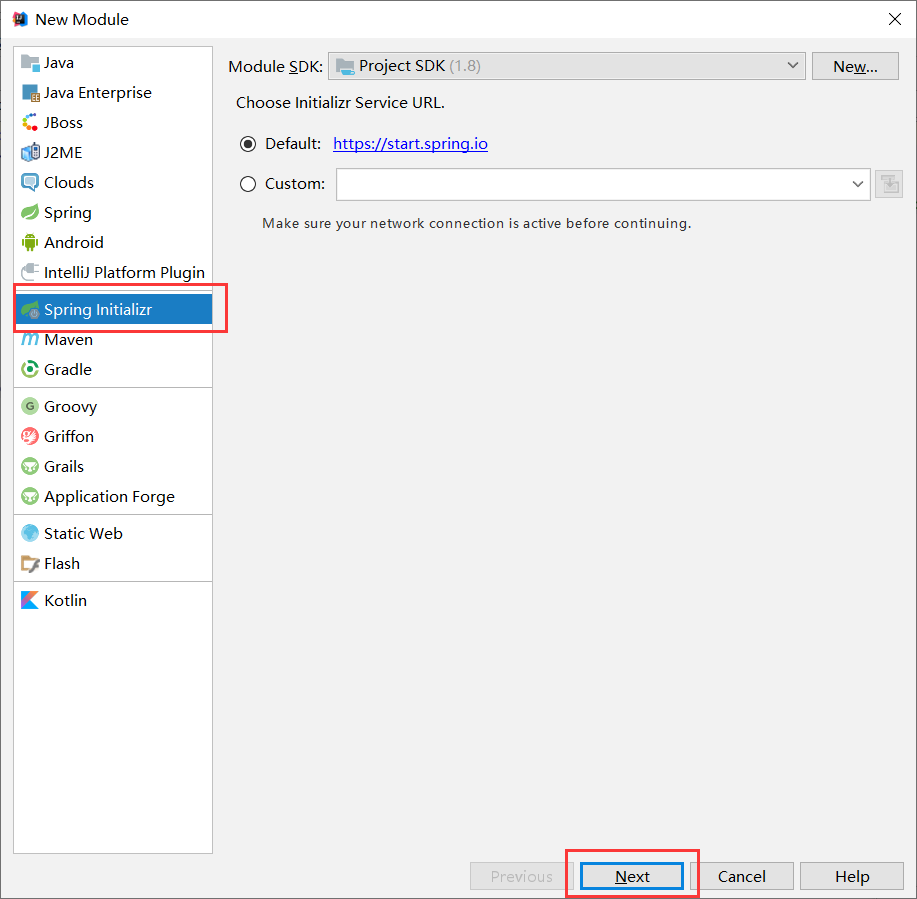Close the New Module dialog
917x899 pixels.
[894, 19]
